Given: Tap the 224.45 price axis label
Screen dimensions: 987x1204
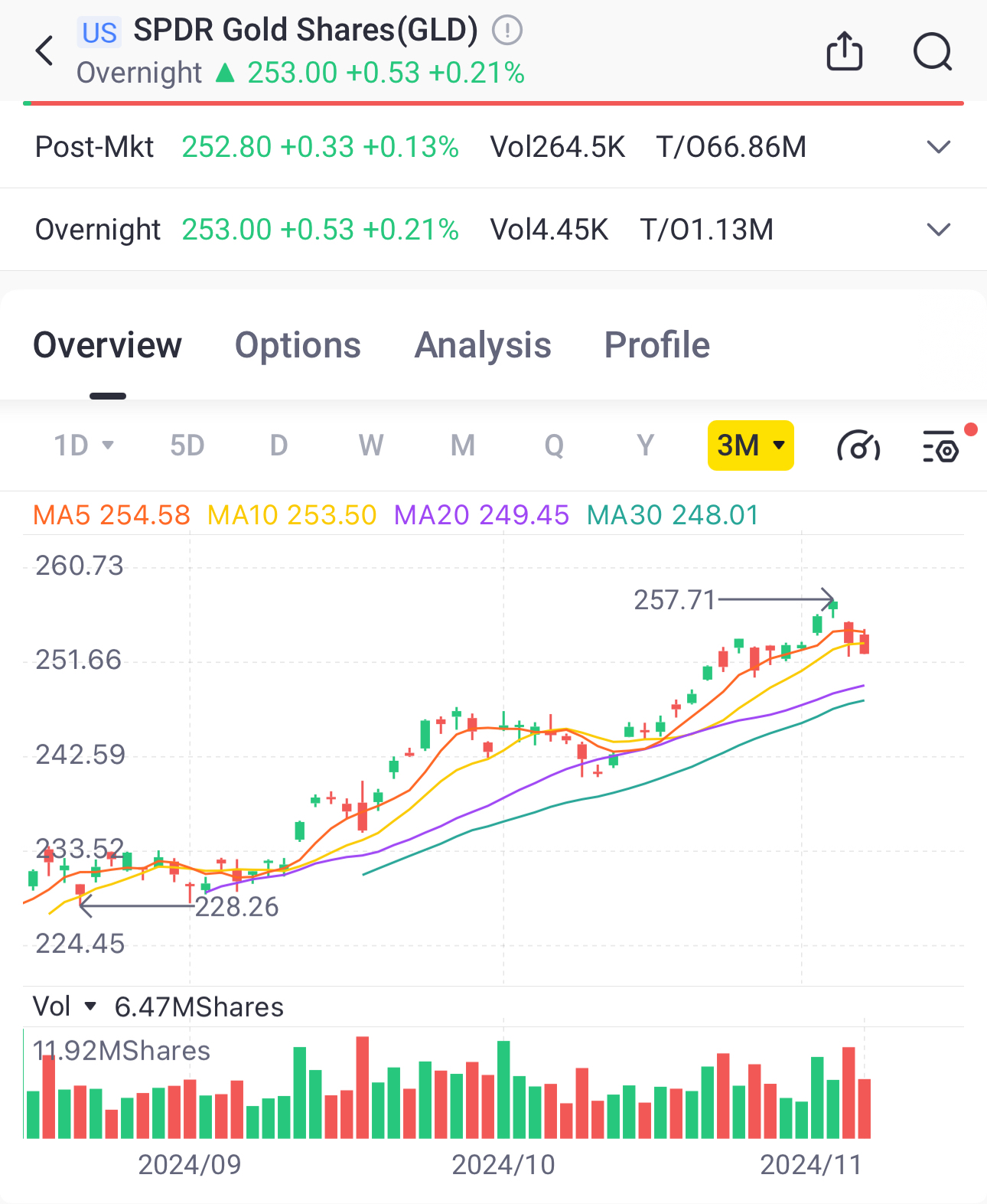Looking at the screenshot, I should pos(80,944).
